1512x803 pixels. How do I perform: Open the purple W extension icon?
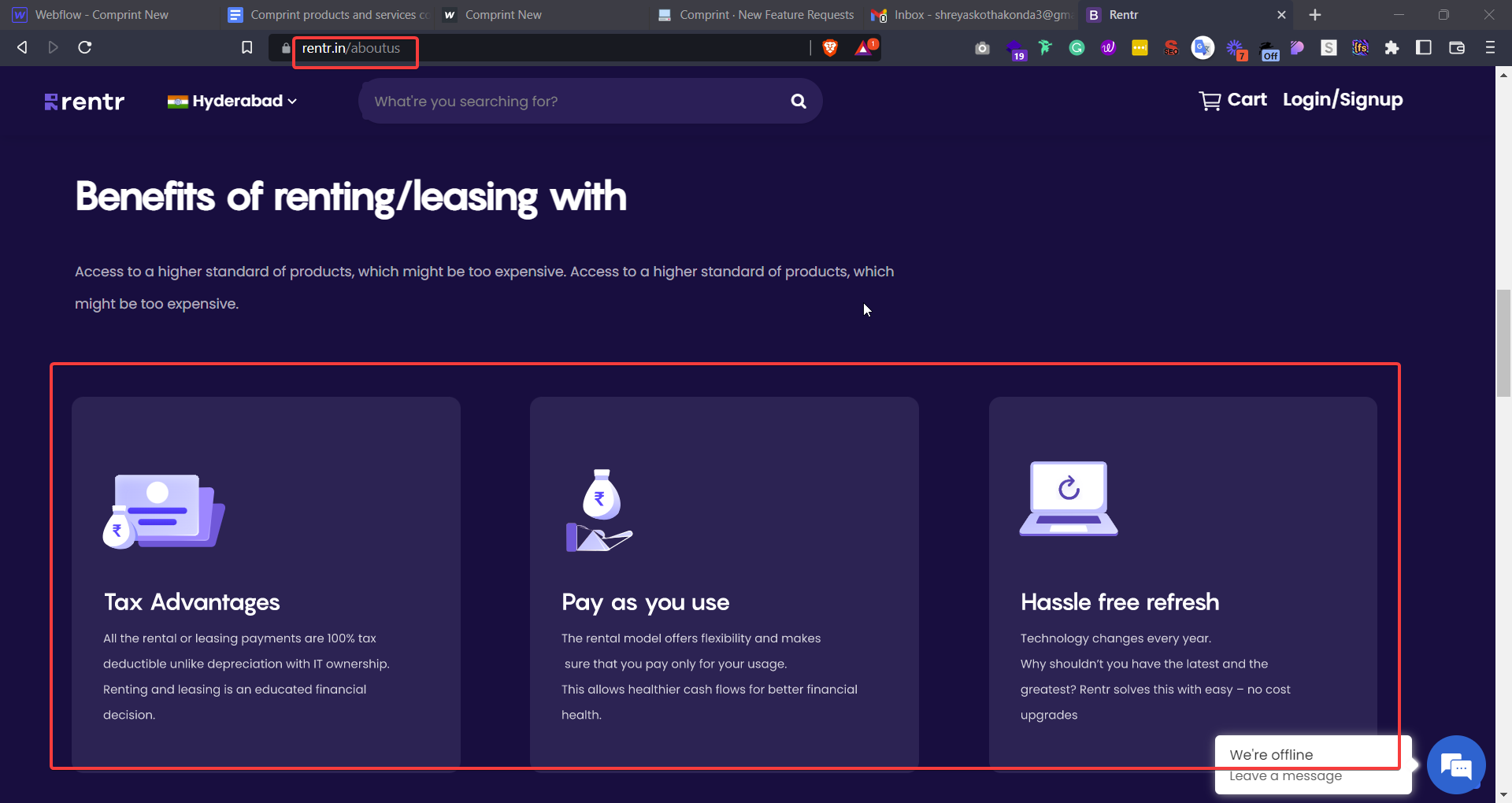tap(1108, 48)
